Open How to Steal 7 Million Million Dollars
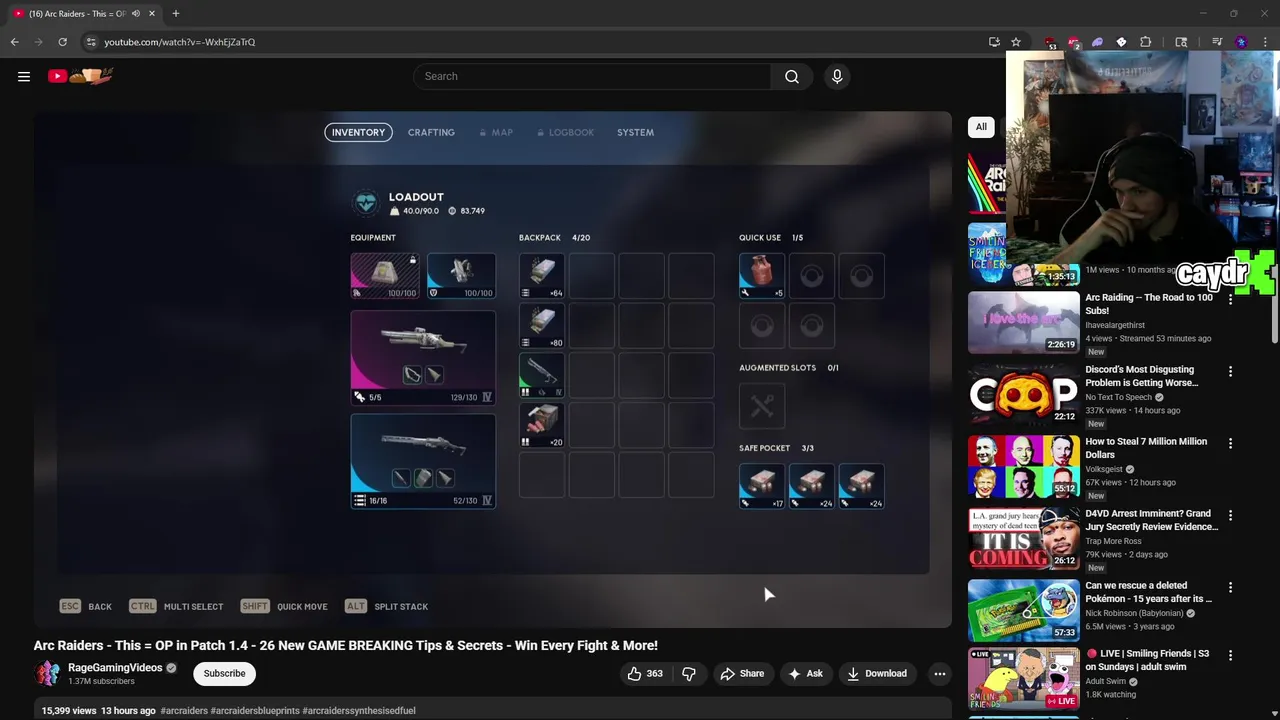The height and width of the screenshot is (720, 1280). click(1146, 448)
